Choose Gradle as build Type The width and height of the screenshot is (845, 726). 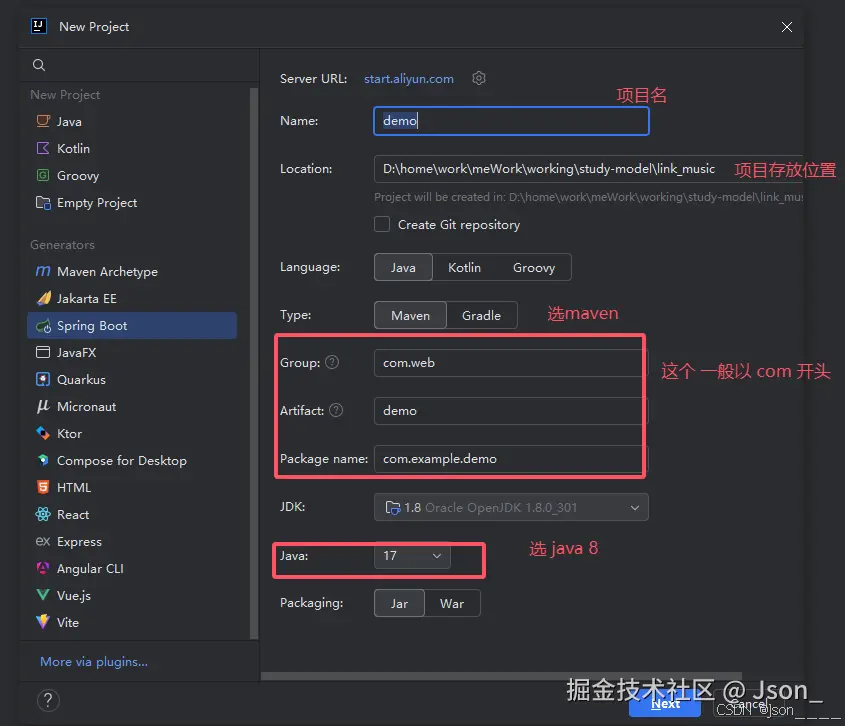pos(481,315)
